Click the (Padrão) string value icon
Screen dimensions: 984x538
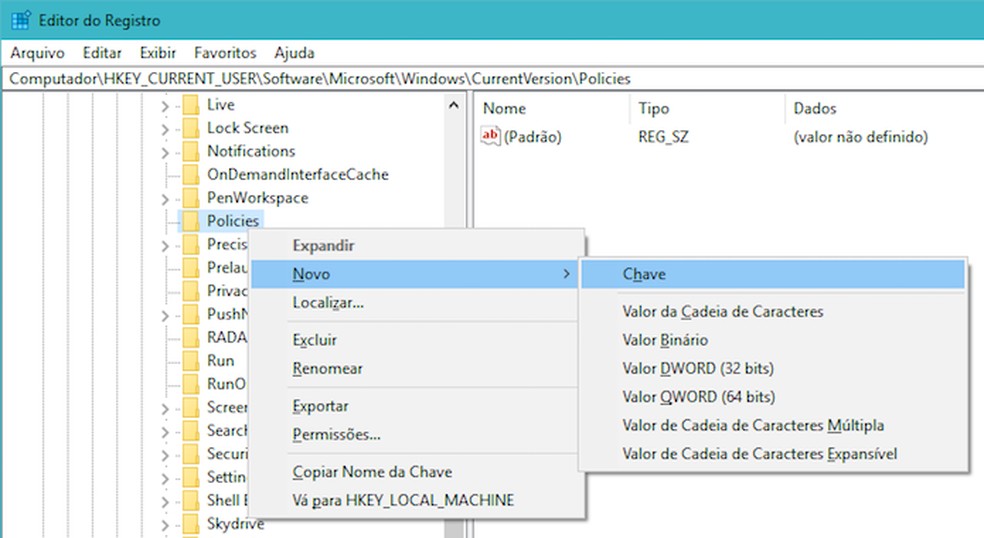point(490,137)
